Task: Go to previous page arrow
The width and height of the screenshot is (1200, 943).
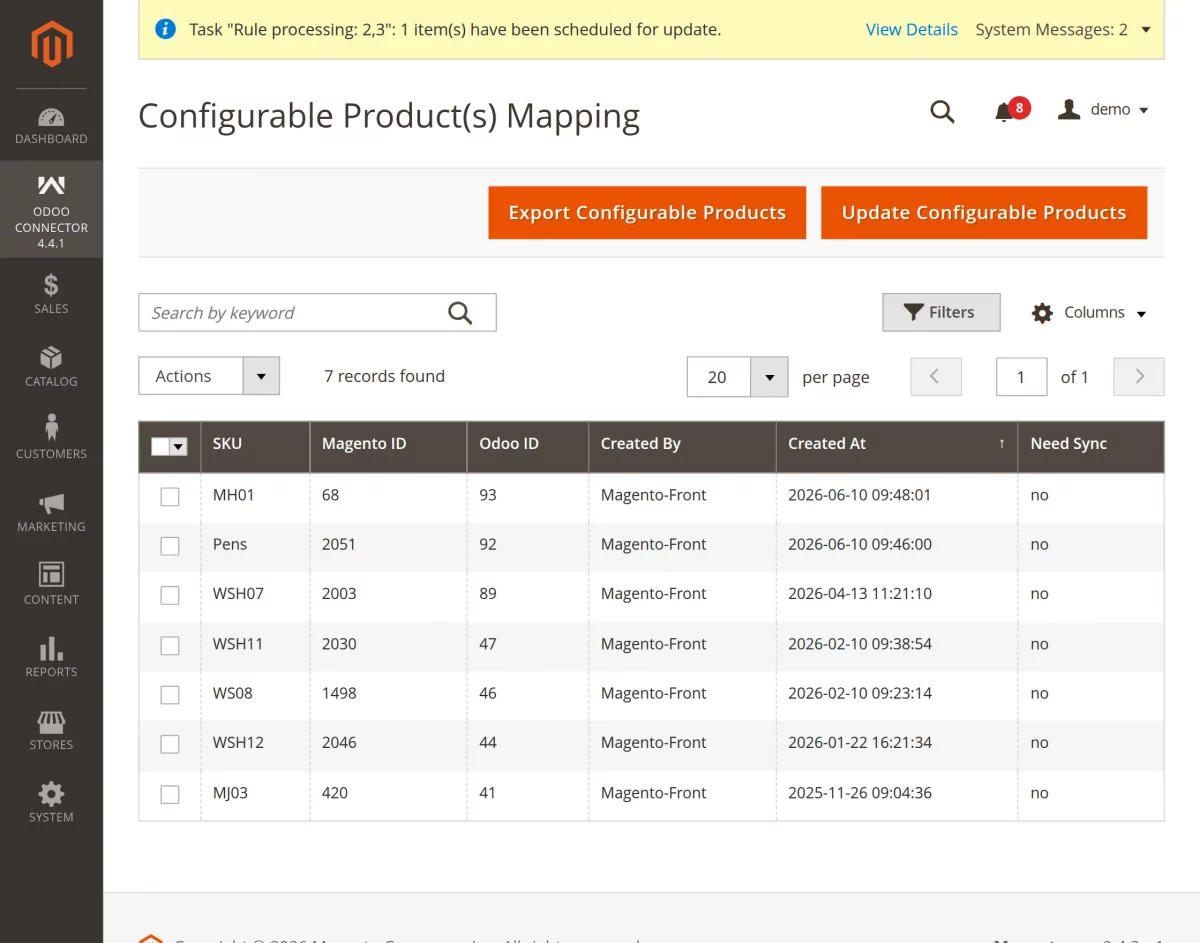Action: pyautogui.click(x=935, y=377)
